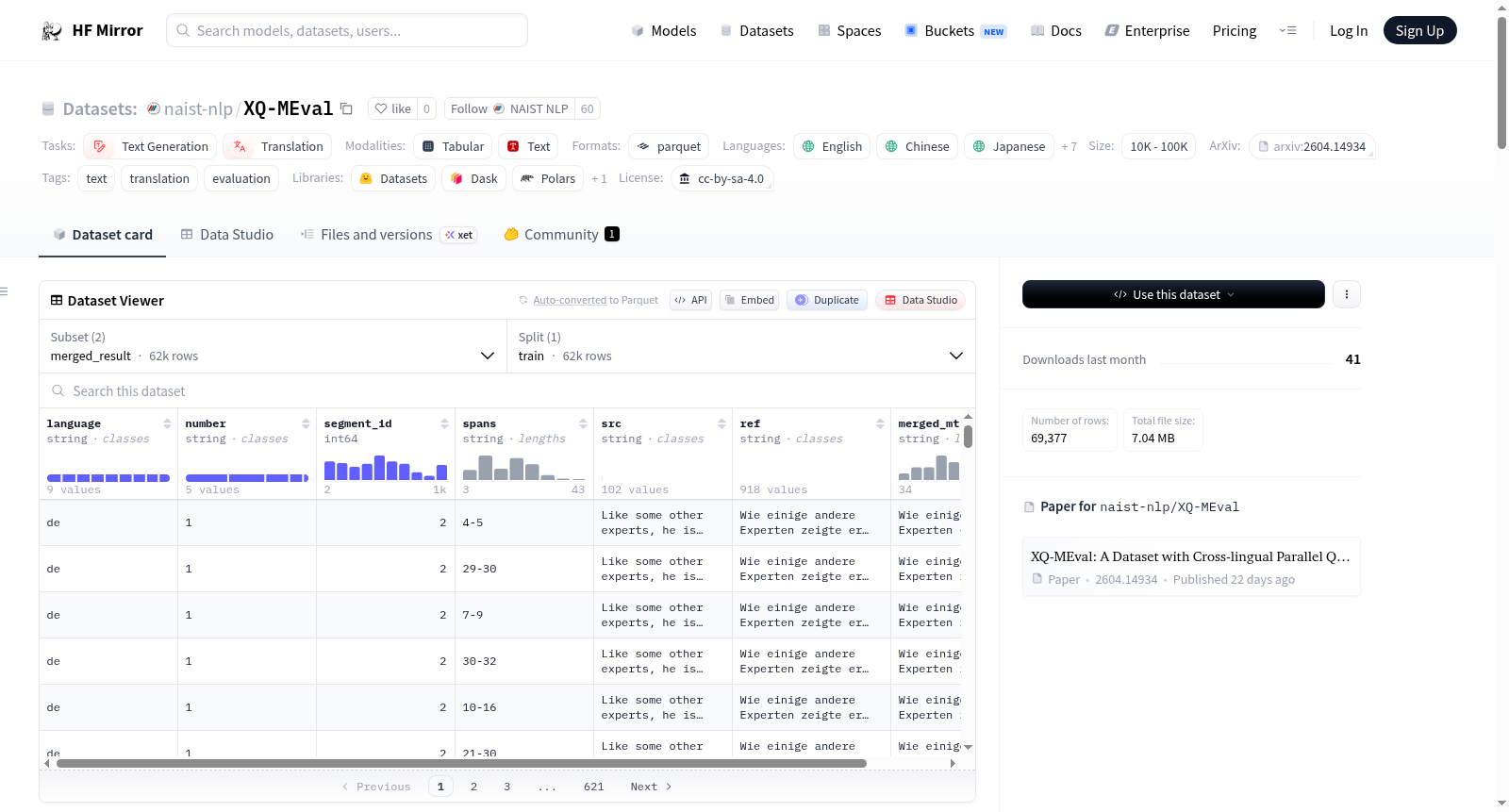
Task: Open Enterprise in the top navigation
Action: 1147,31
